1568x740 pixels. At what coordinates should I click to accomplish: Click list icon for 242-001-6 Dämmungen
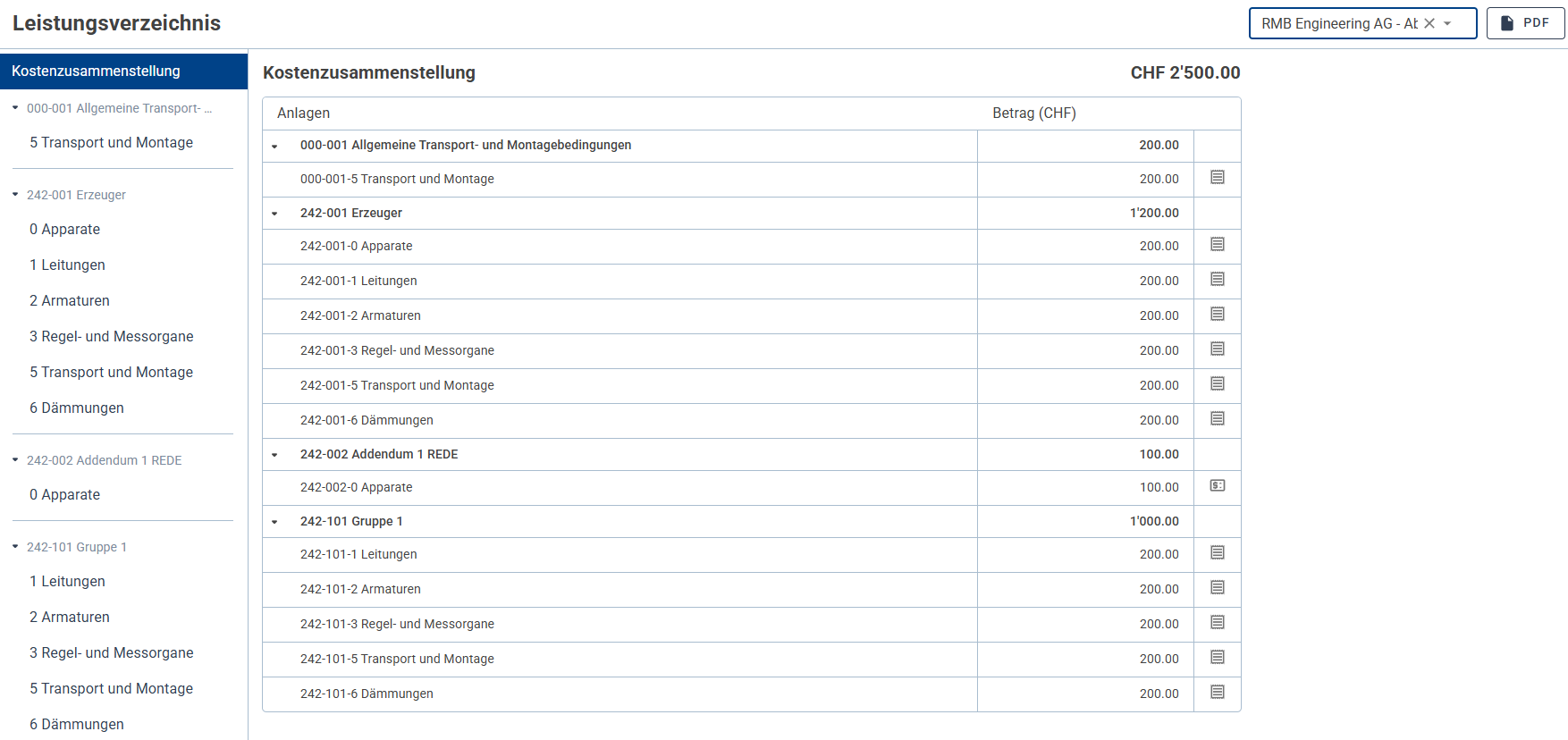[1217, 418]
